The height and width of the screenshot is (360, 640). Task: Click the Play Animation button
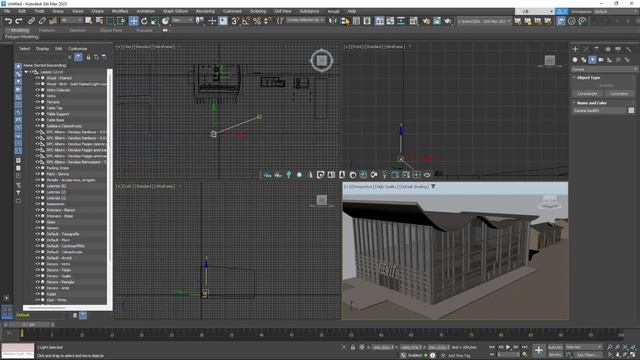click(x=508, y=347)
